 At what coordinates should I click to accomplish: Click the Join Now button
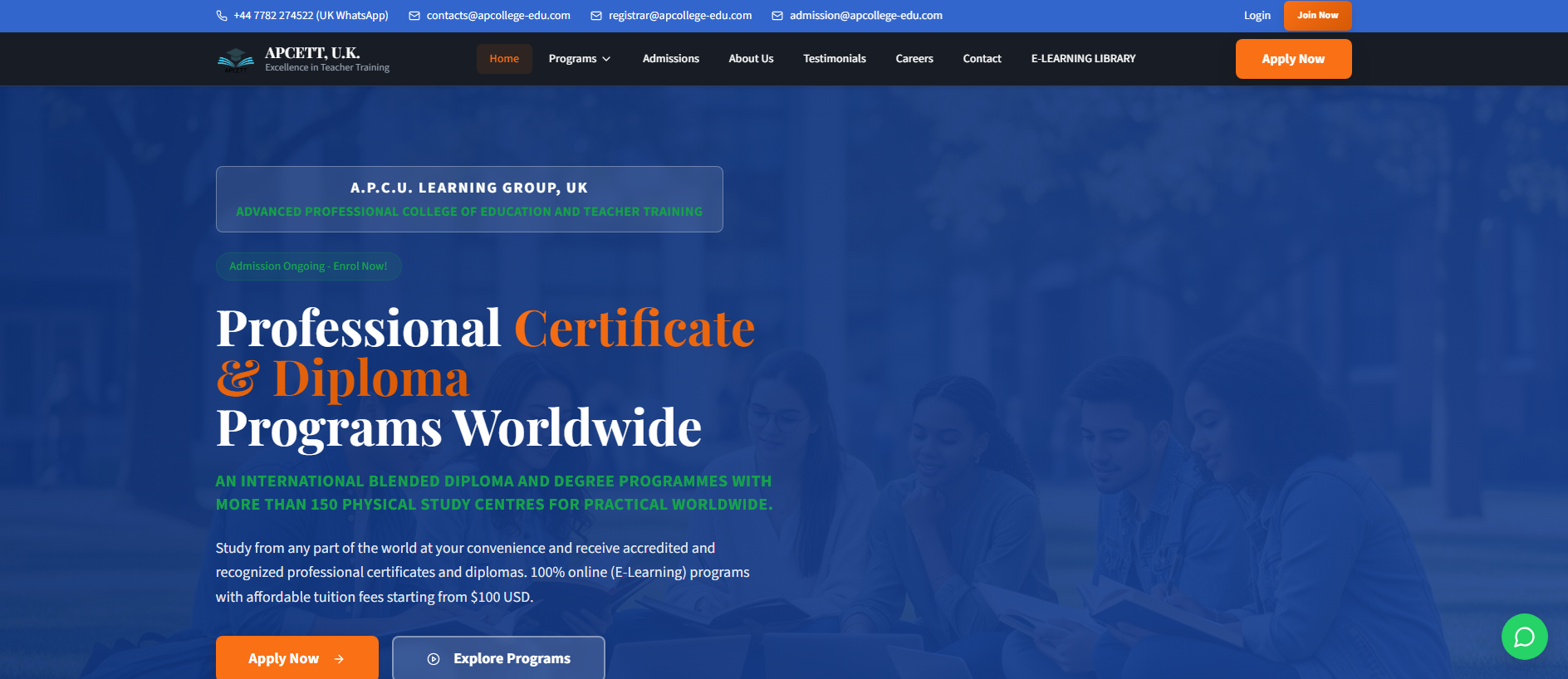[x=1318, y=16]
